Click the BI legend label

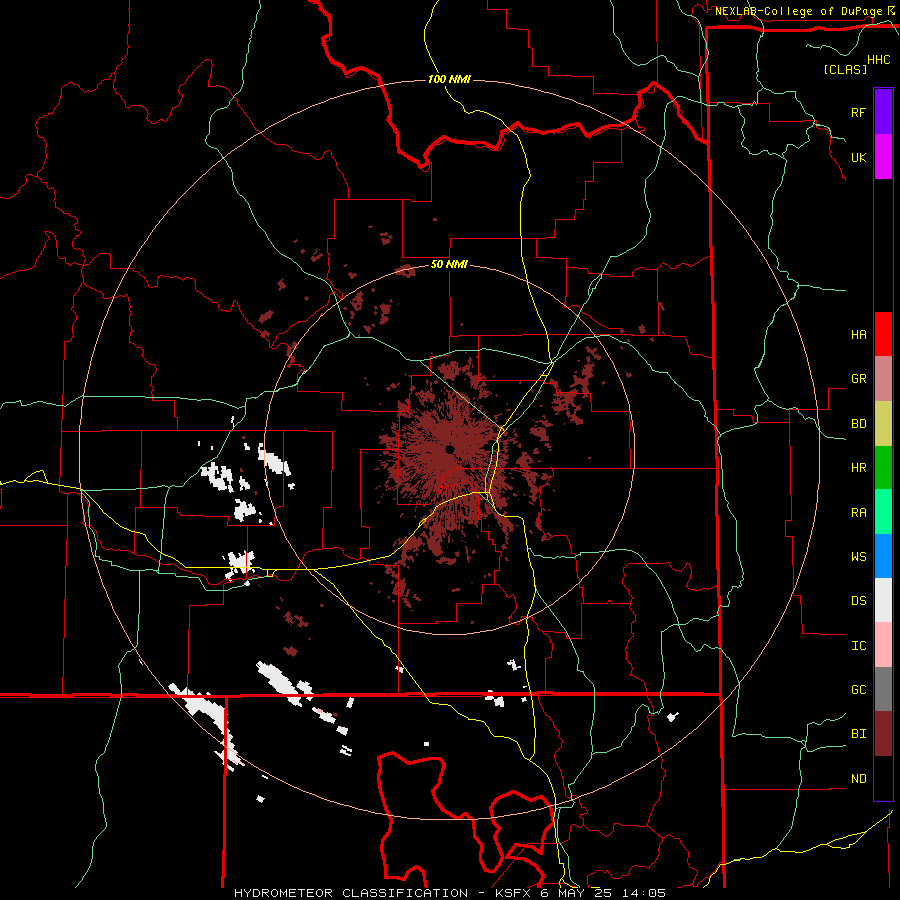pos(858,734)
